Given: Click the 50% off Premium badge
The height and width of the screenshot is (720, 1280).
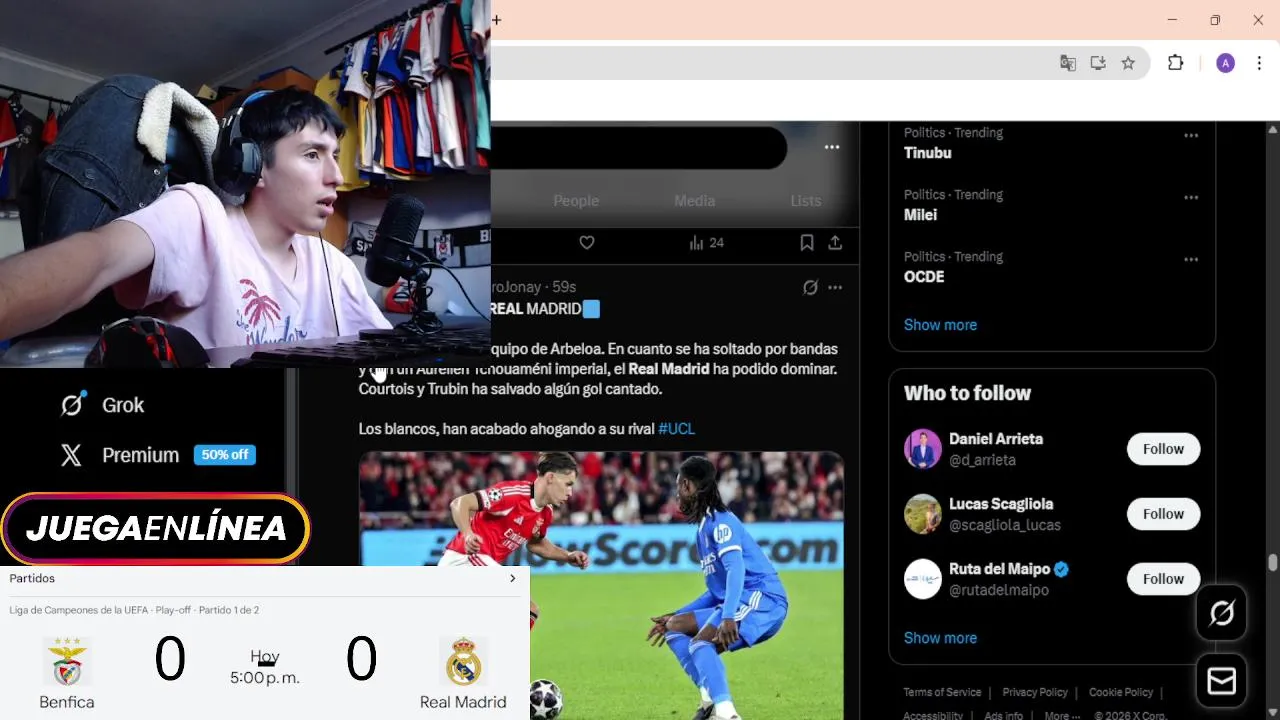Looking at the screenshot, I should [225, 455].
